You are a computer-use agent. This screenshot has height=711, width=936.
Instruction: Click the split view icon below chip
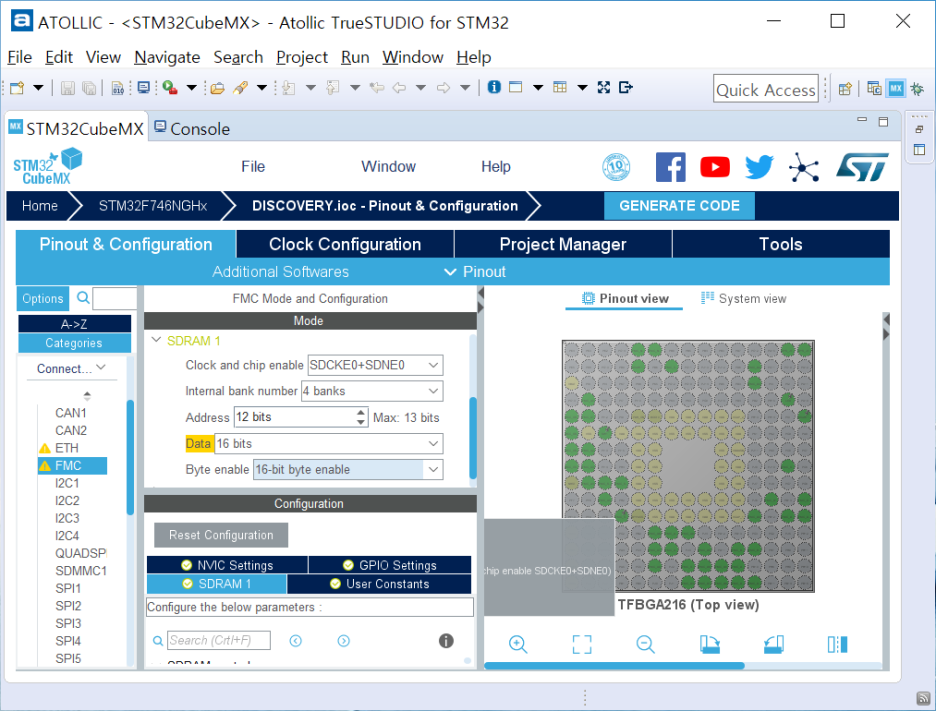(838, 644)
